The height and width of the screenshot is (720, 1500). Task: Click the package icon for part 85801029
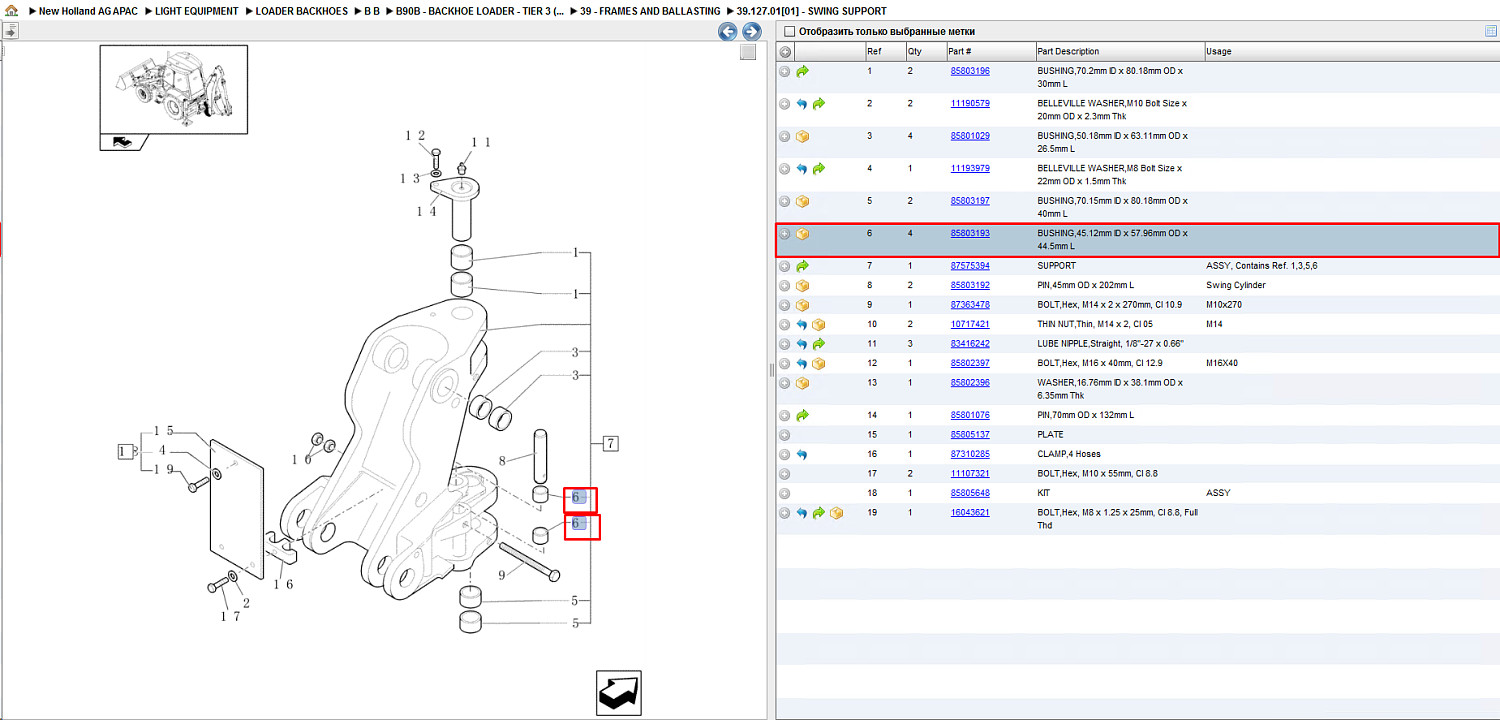(x=802, y=136)
